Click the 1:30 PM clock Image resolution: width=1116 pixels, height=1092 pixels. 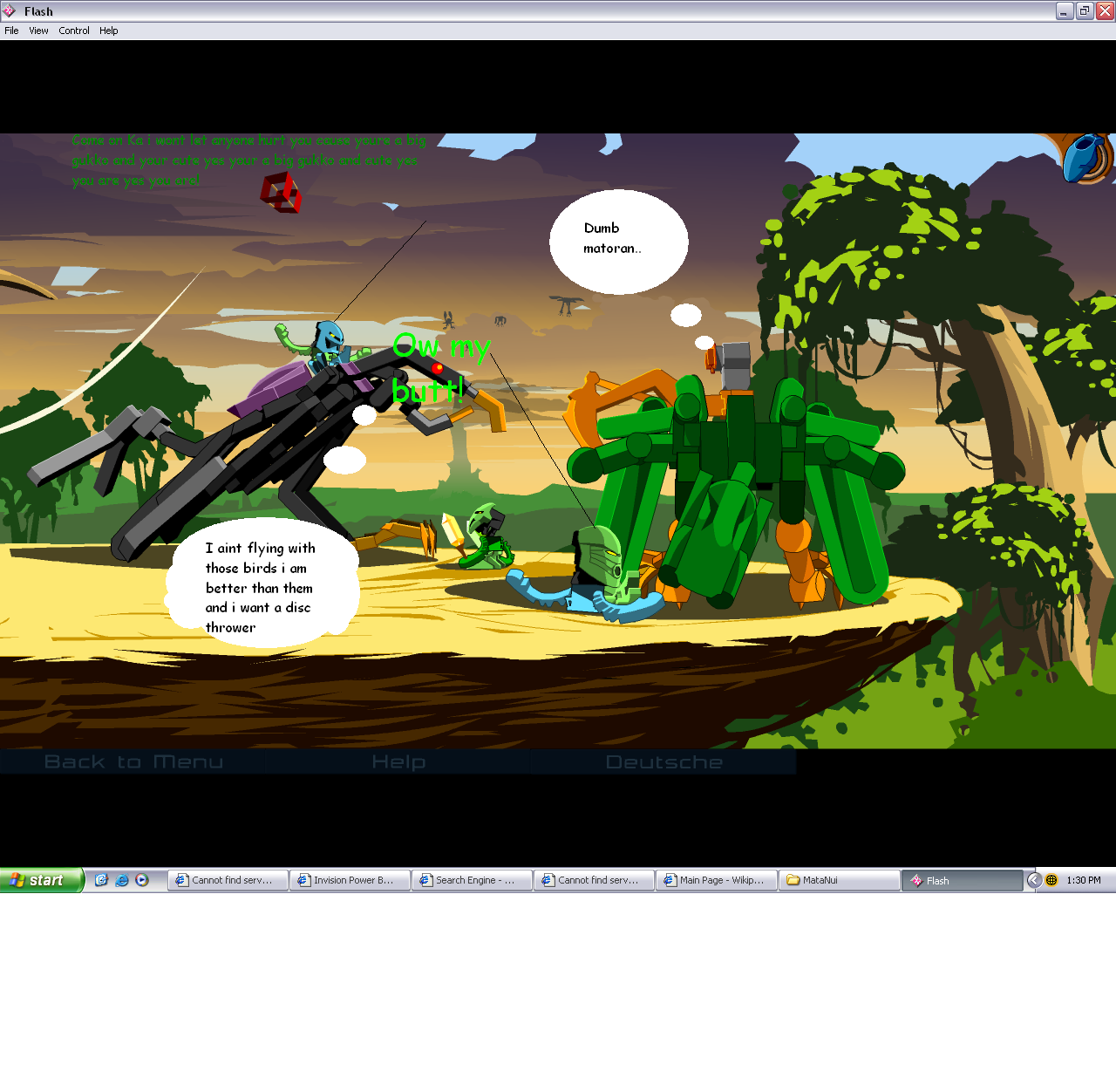(1084, 881)
